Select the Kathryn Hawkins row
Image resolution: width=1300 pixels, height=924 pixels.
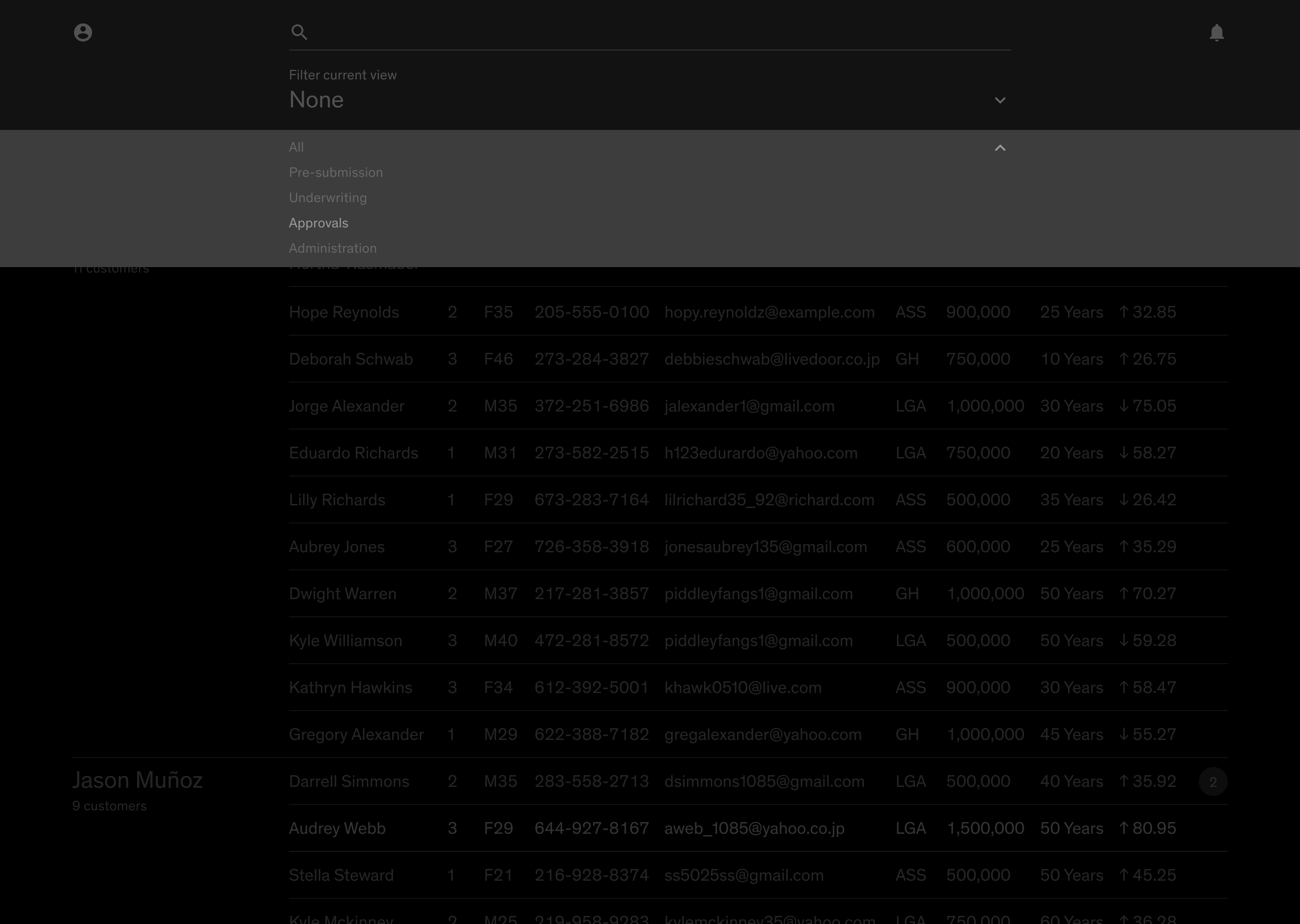click(x=351, y=687)
